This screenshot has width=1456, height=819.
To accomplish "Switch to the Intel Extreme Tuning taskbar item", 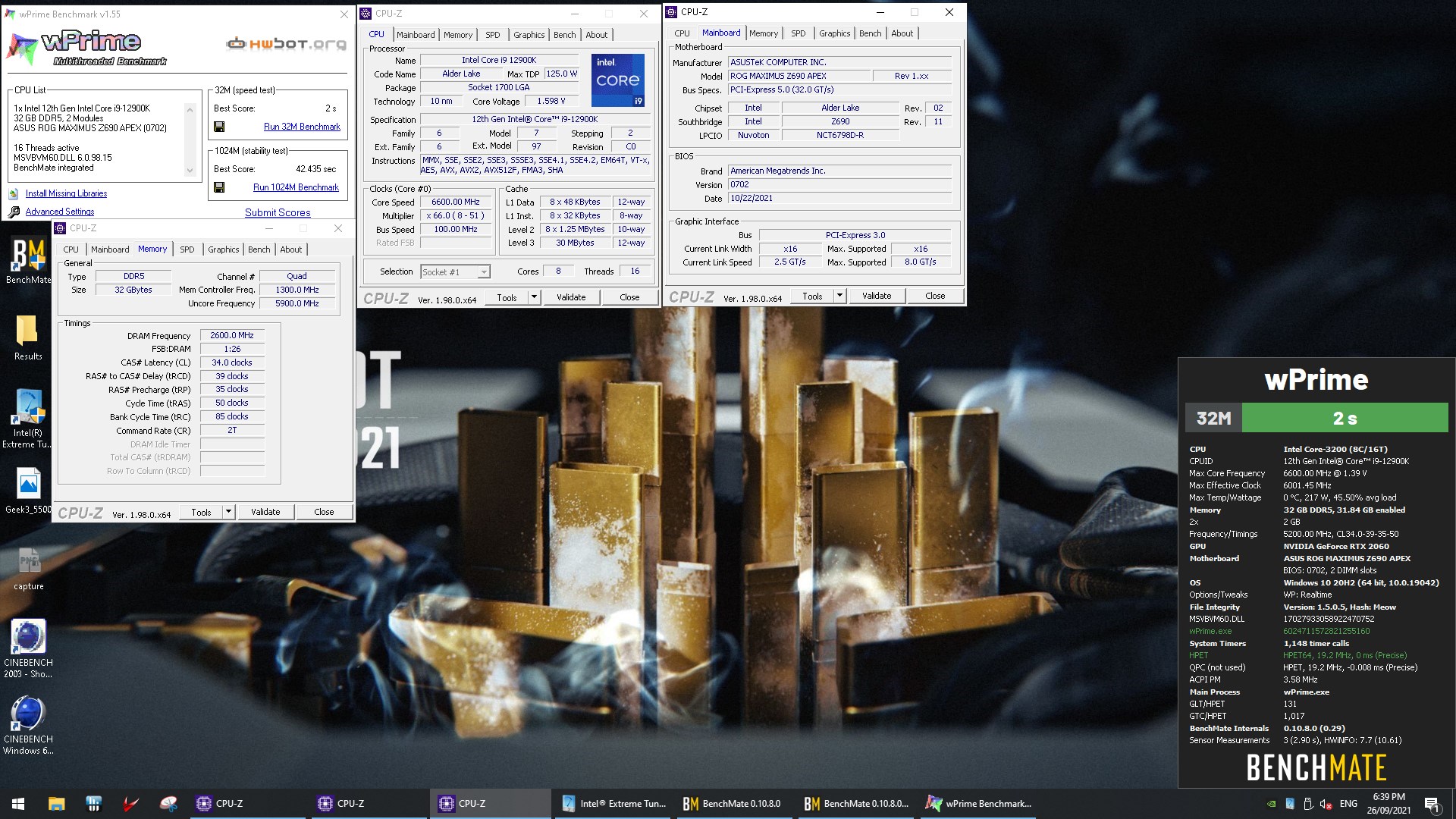I will click(614, 804).
